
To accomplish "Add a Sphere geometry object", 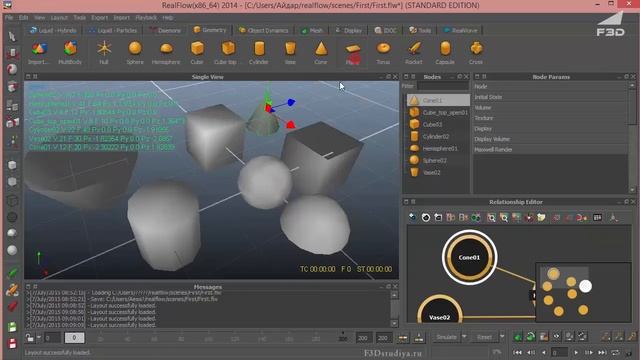I will [135, 53].
